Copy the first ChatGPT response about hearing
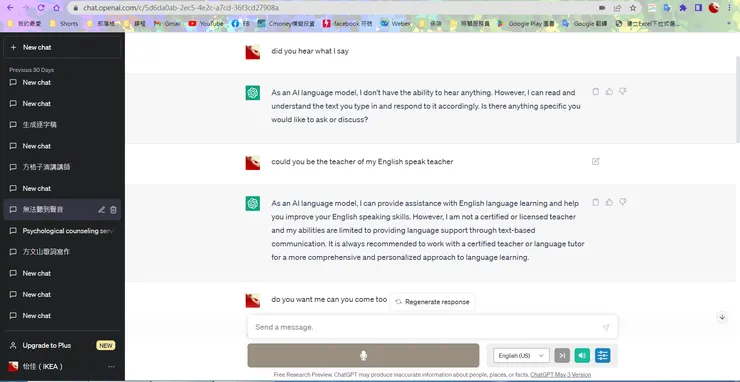Viewport: 740px width, 382px height. click(x=596, y=92)
